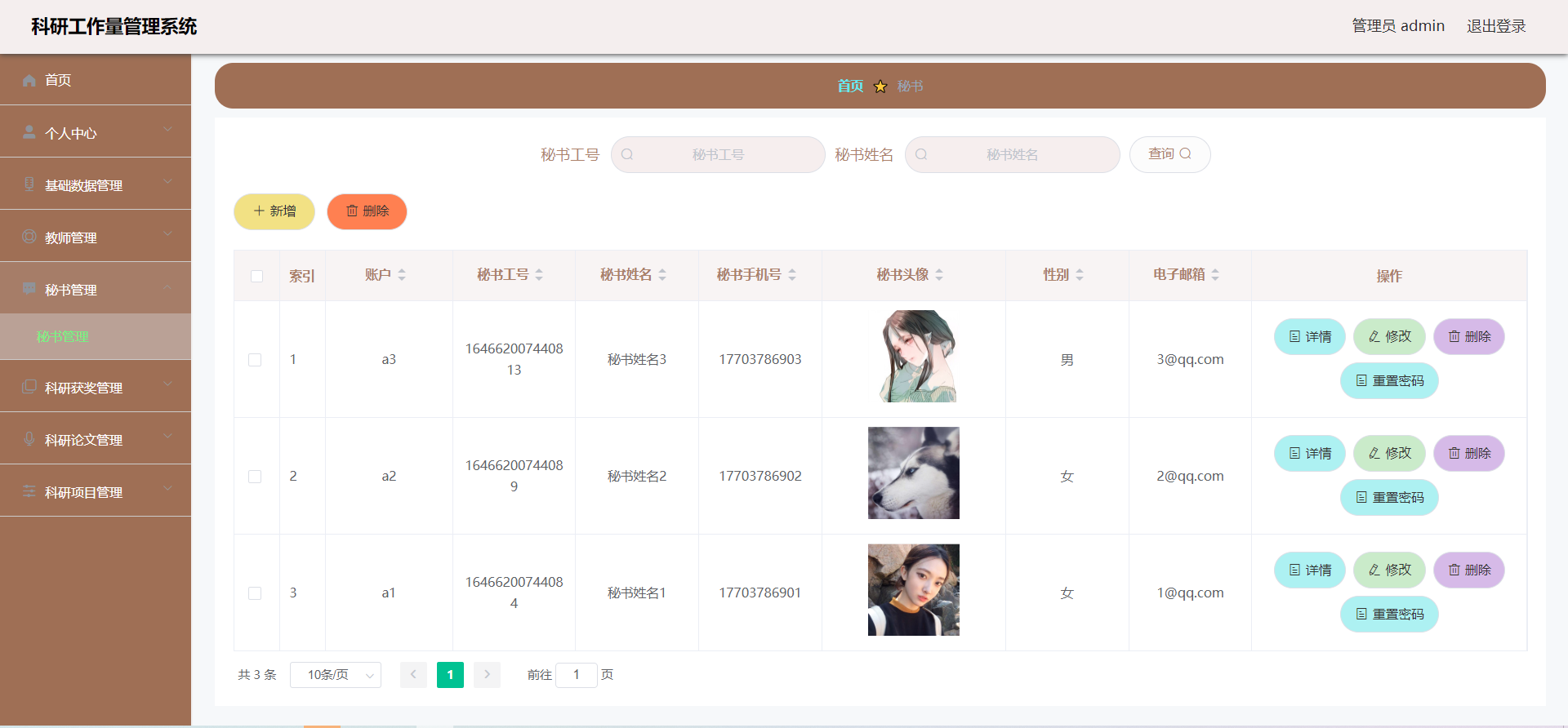Click 删除 for row a2
The width and height of the screenshot is (1568, 728).
click(x=1469, y=453)
